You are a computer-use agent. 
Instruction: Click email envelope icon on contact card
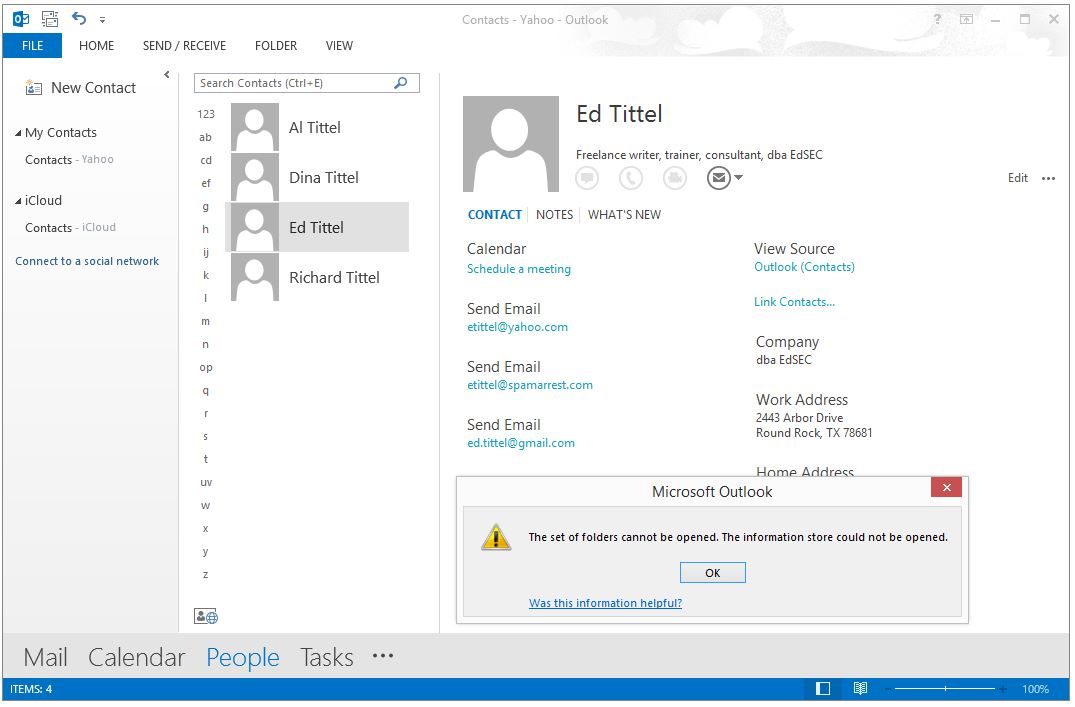tap(718, 178)
